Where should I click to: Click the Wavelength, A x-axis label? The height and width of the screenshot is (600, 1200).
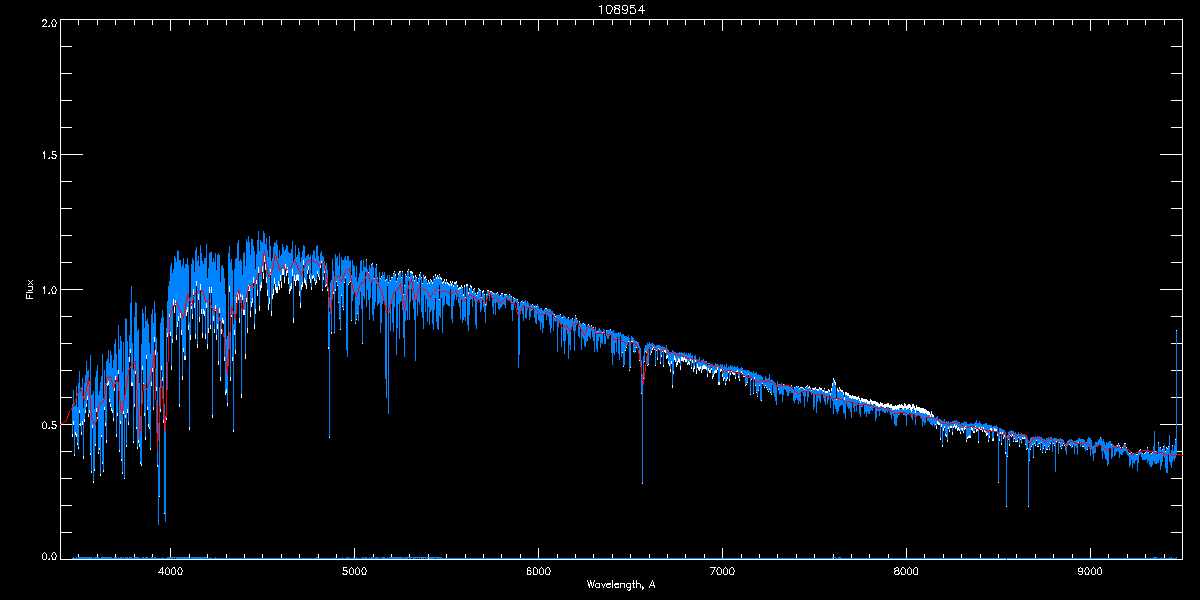click(x=621, y=584)
